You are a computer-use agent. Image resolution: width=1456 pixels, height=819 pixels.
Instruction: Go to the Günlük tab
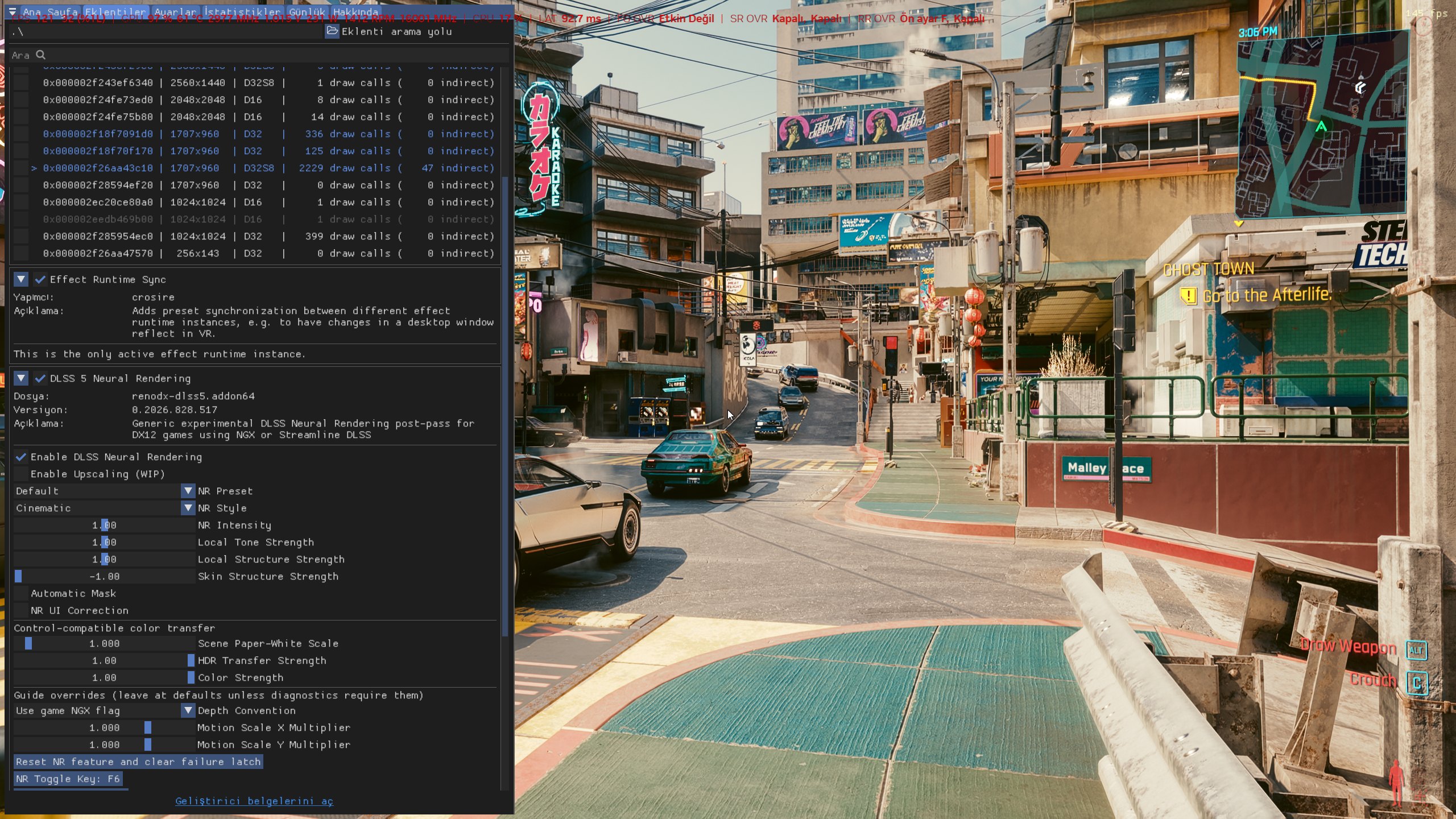click(x=307, y=12)
